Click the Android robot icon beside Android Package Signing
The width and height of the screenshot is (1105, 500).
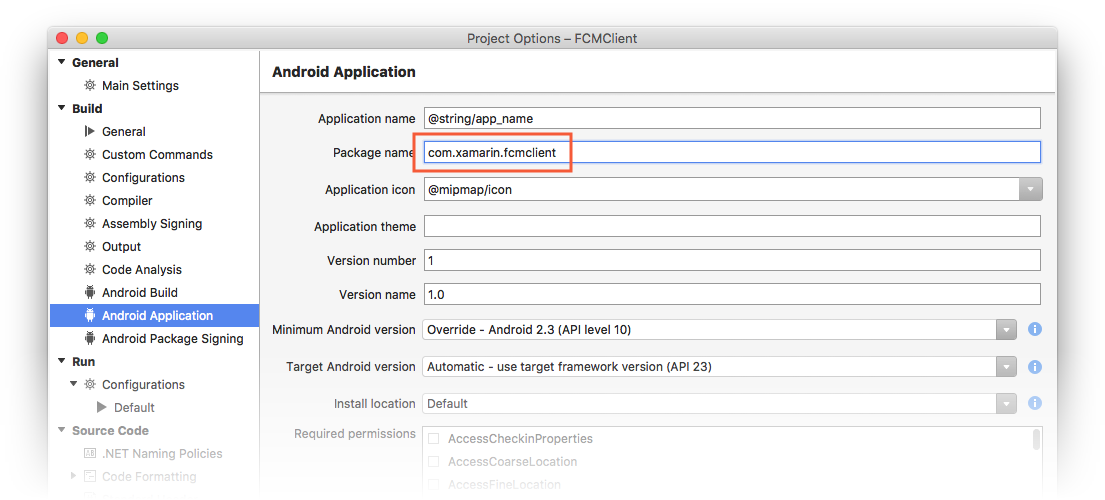pyautogui.click(x=89, y=339)
